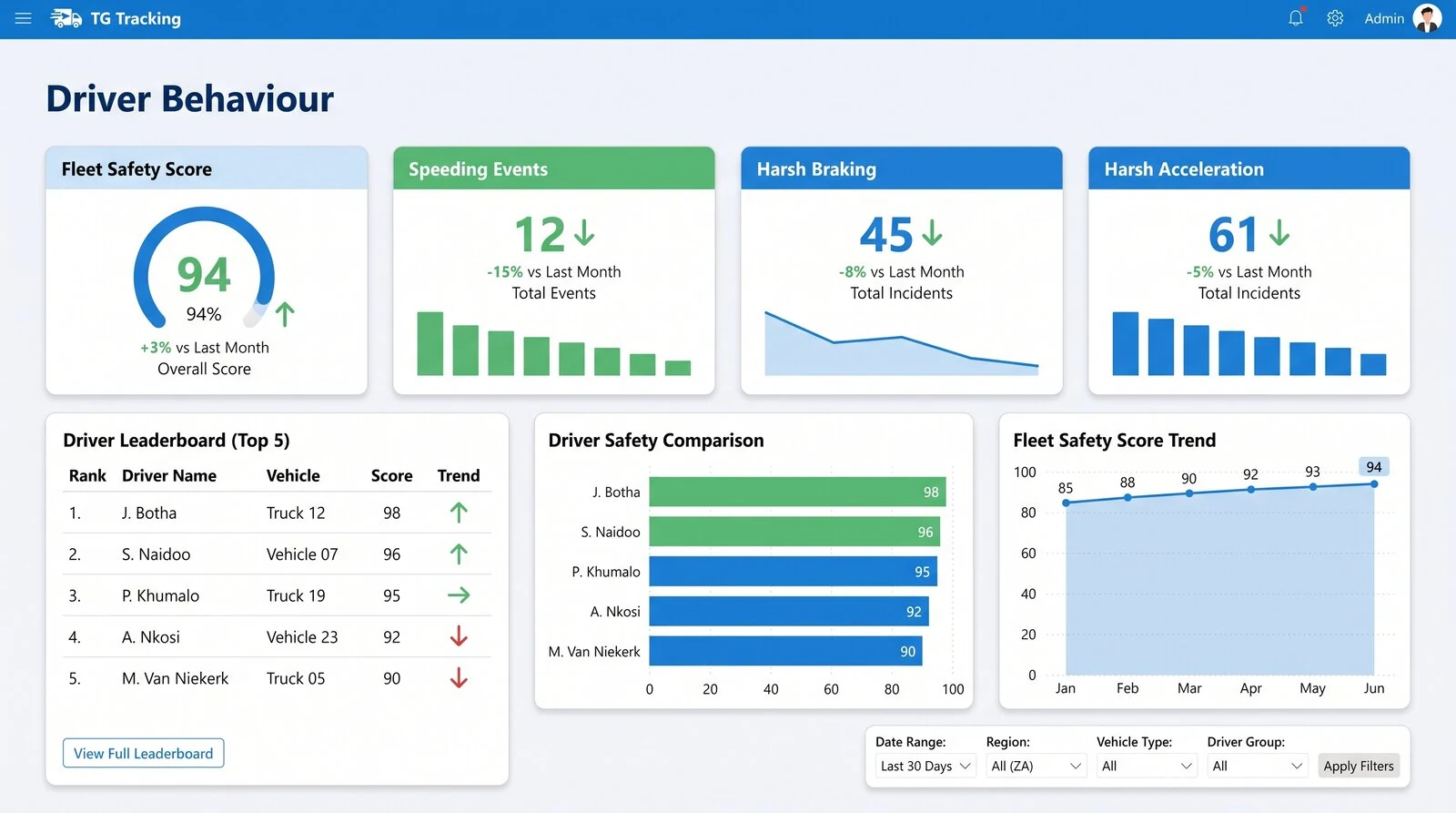Open the Region dropdown

point(1036,766)
